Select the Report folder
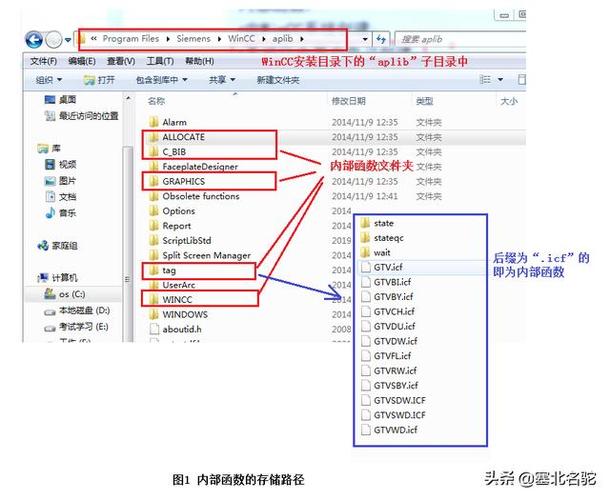This screenshot has width=610, height=500. point(170,226)
